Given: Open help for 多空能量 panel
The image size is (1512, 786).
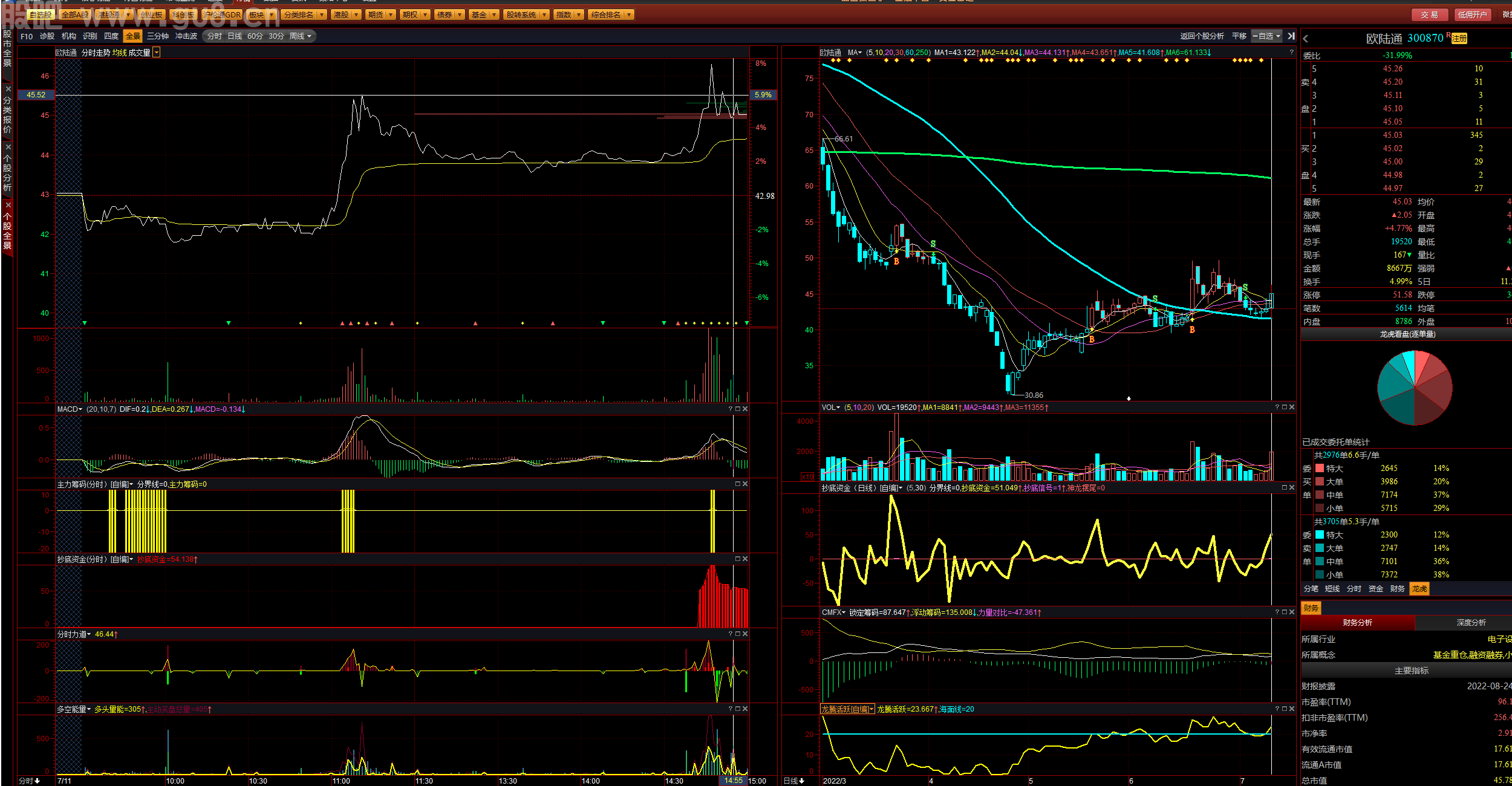Looking at the screenshot, I should (731, 709).
